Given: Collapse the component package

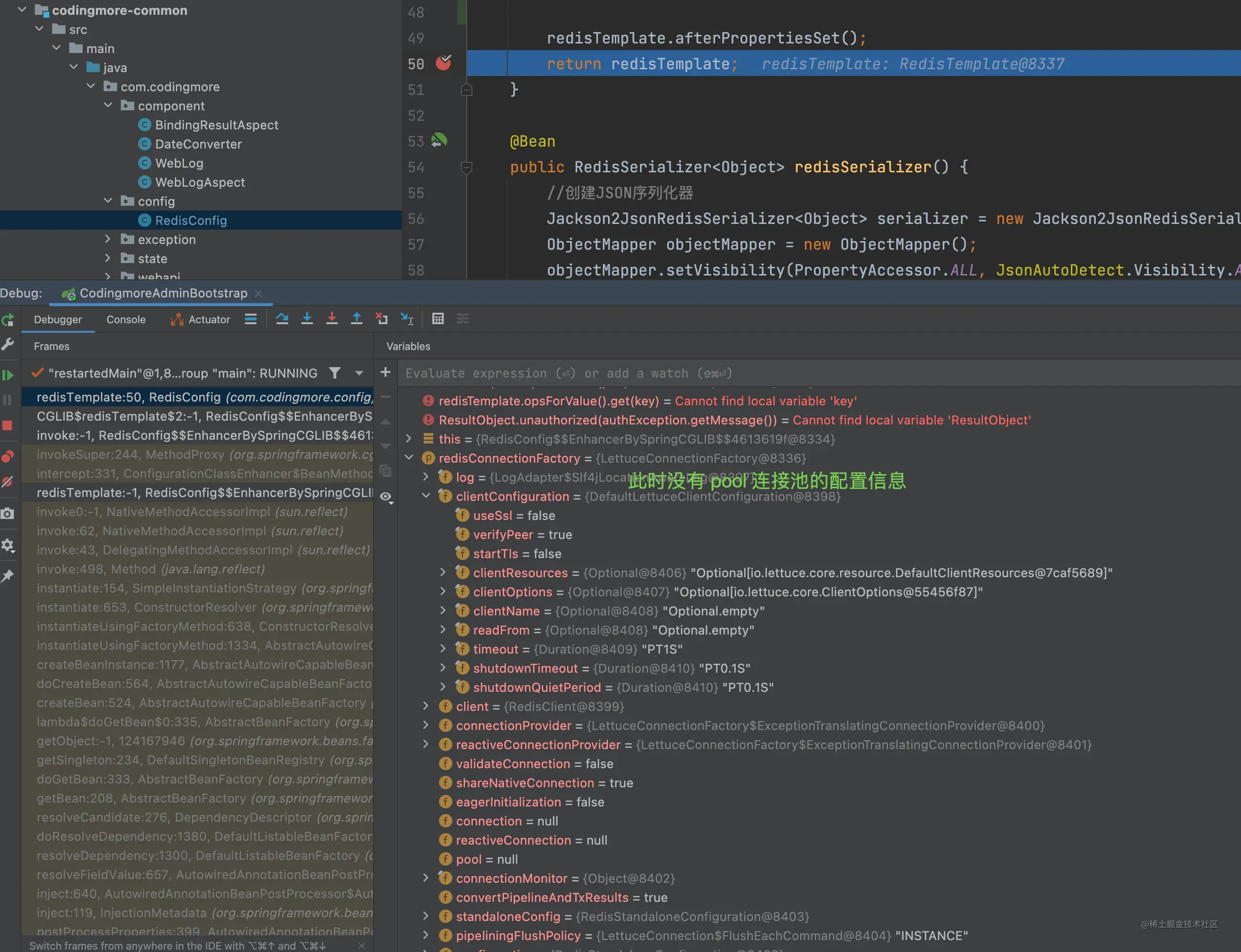Looking at the screenshot, I should click(x=108, y=105).
